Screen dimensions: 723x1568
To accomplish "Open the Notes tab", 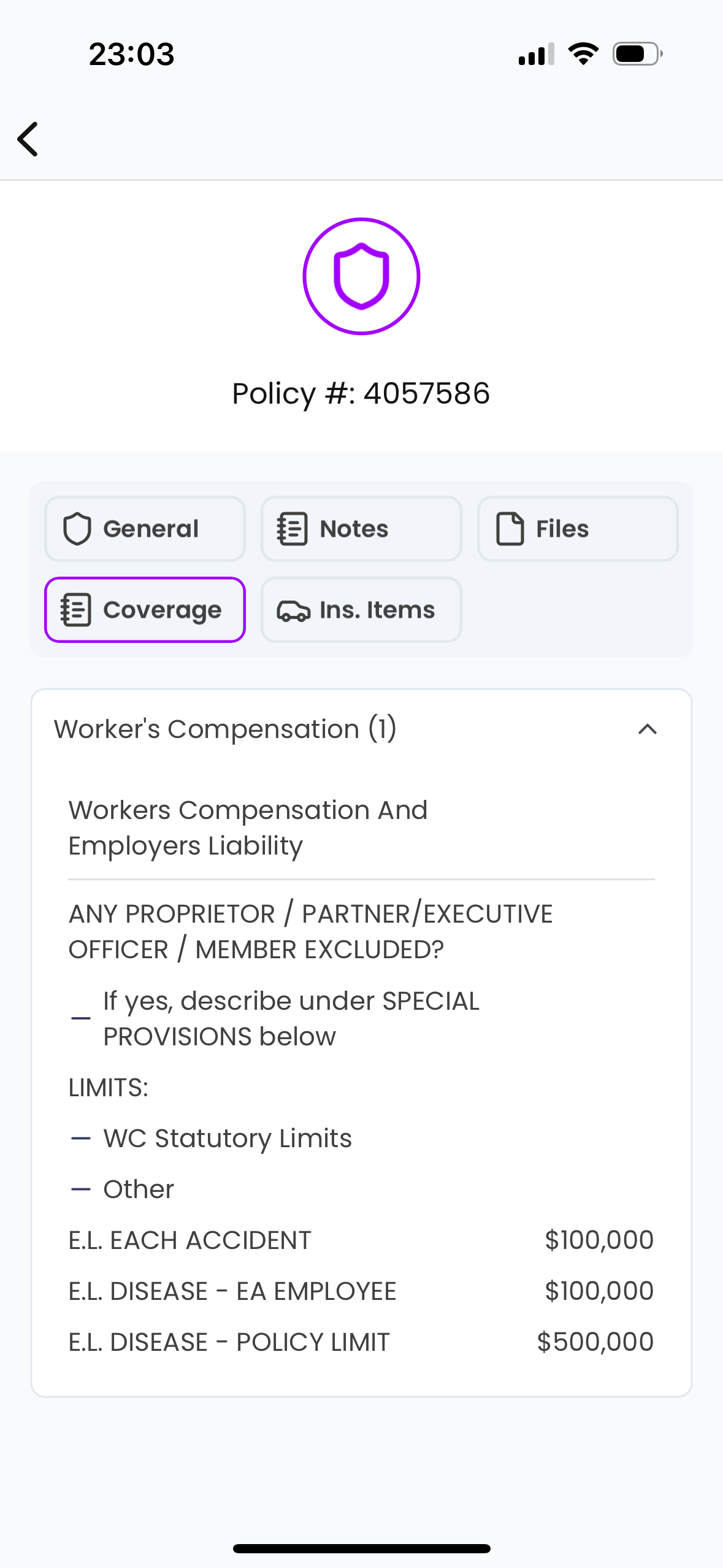I will click(x=361, y=529).
